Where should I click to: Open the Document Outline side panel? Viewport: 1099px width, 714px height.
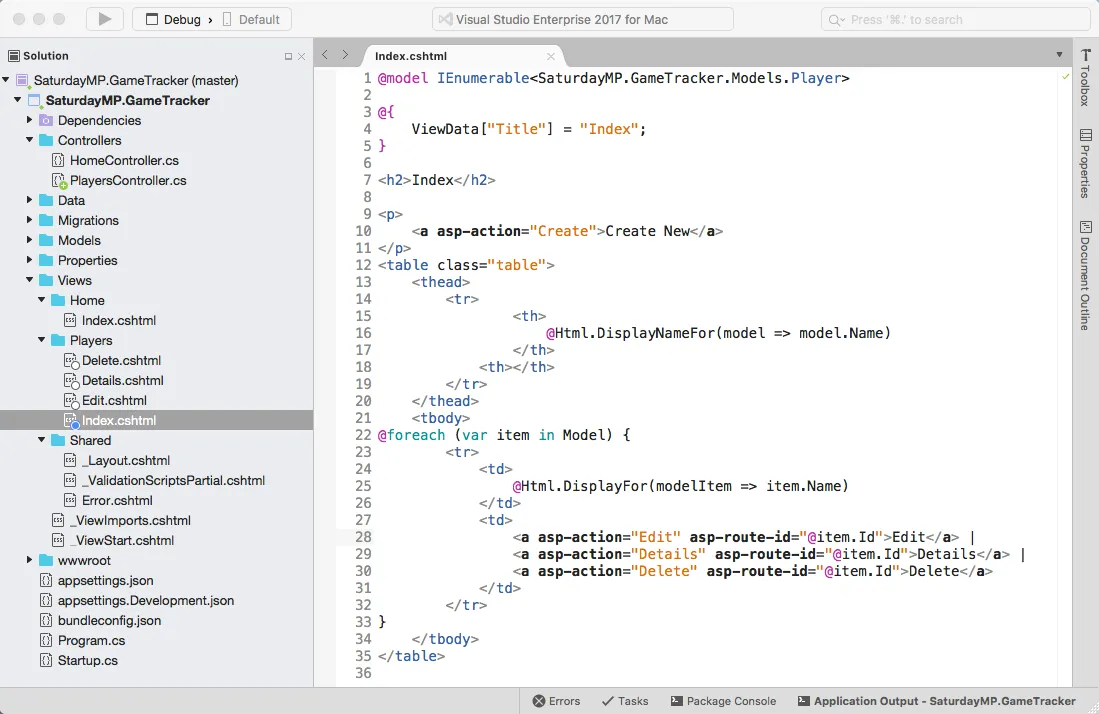[1085, 275]
